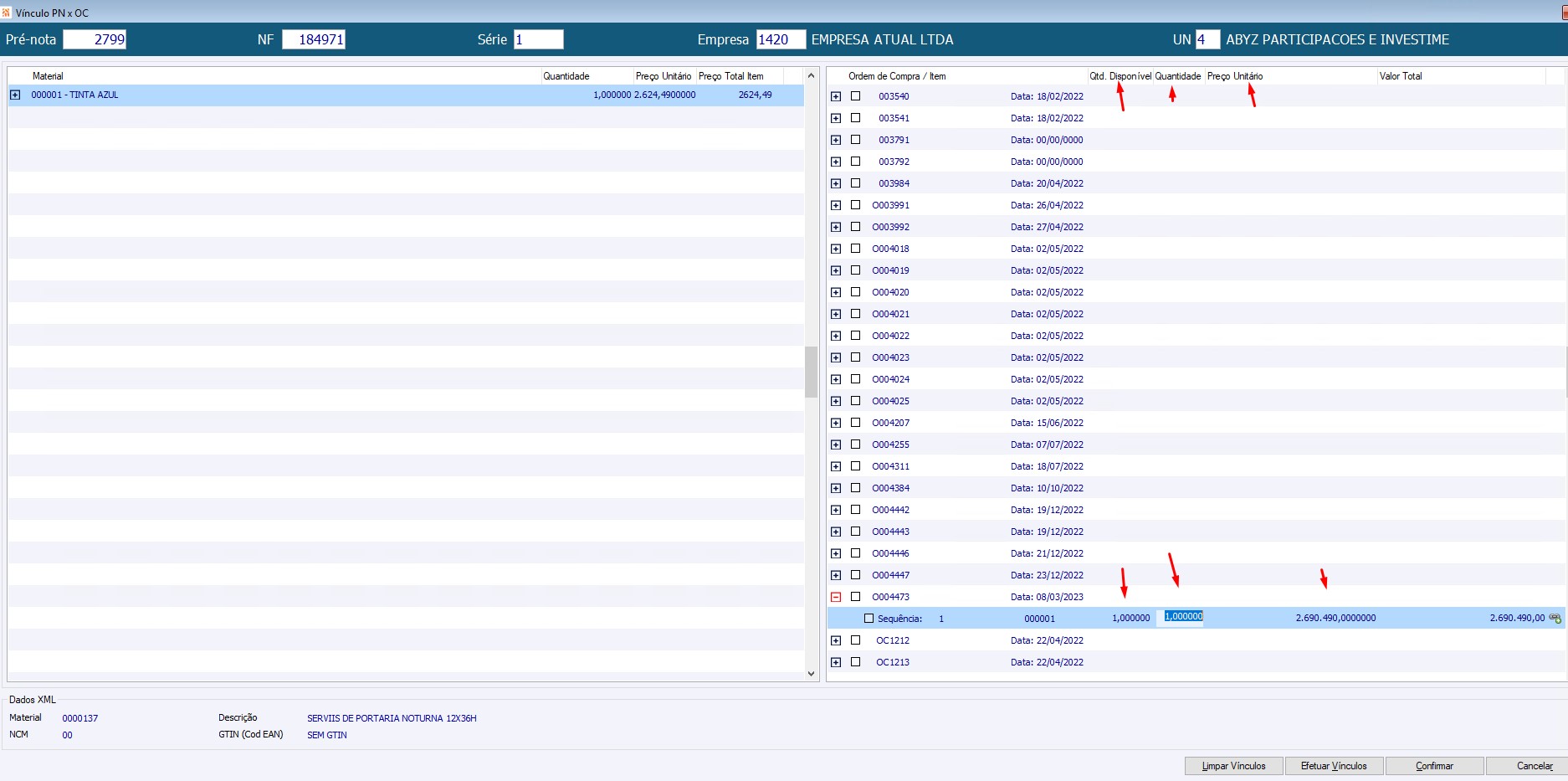Click the Valor Total column header
Screen dimensions: 1568x781
[1401, 76]
